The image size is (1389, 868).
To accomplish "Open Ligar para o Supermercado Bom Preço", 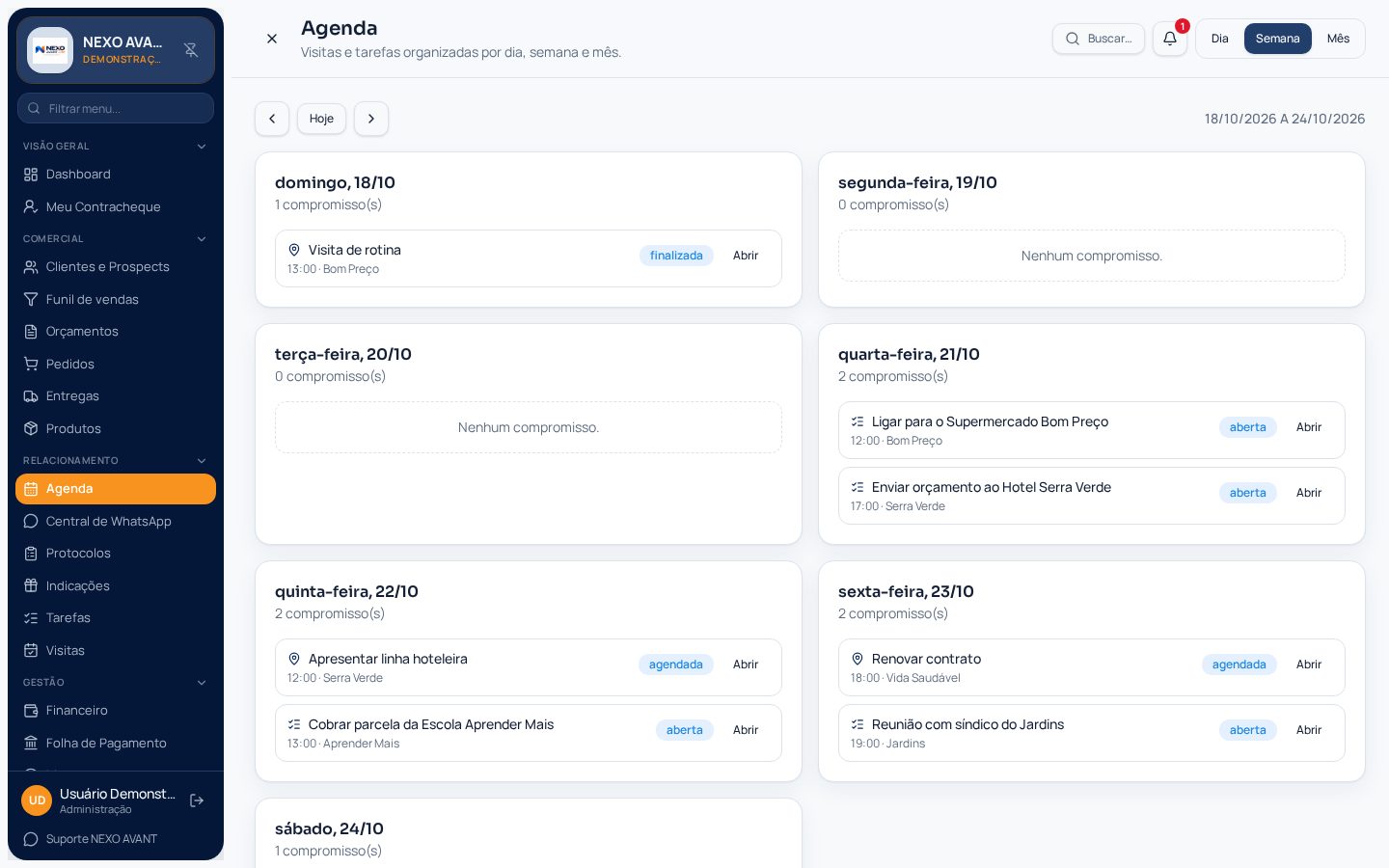I will 1309,427.
